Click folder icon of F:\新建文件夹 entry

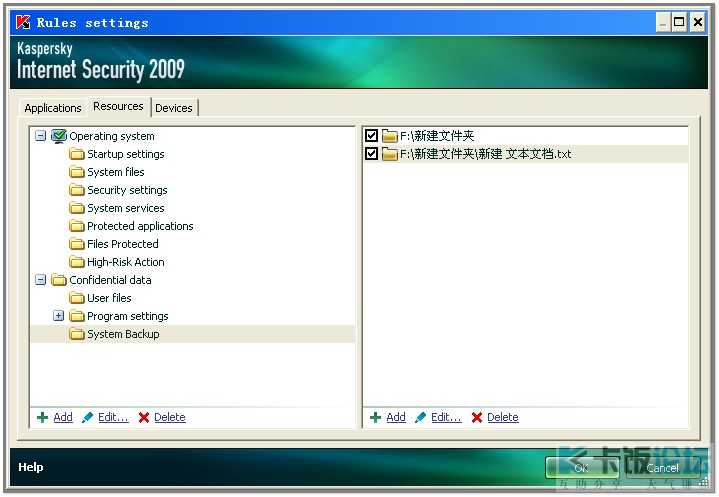click(x=389, y=136)
